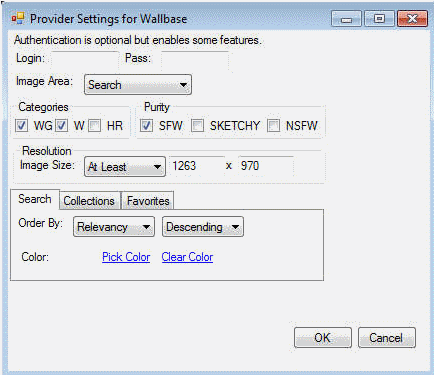
Task: Focus the Login input field
Action: (85, 59)
